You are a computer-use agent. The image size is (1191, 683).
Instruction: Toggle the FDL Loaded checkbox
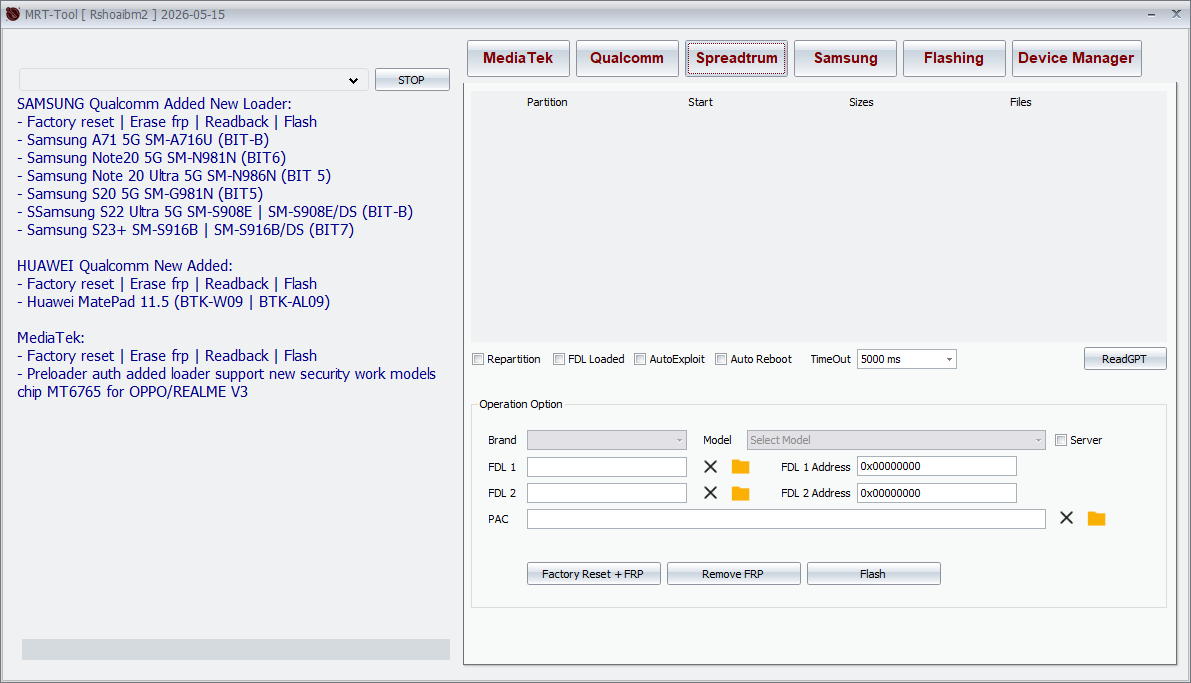click(559, 359)
